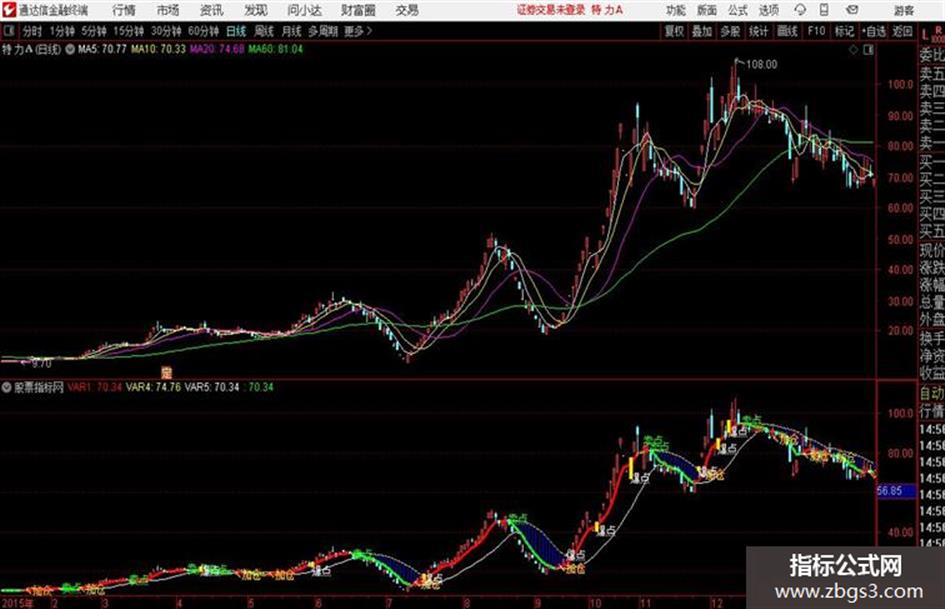The image size is (945, 609).
Task: Open the F10 company info button
Action: [817, 31]
